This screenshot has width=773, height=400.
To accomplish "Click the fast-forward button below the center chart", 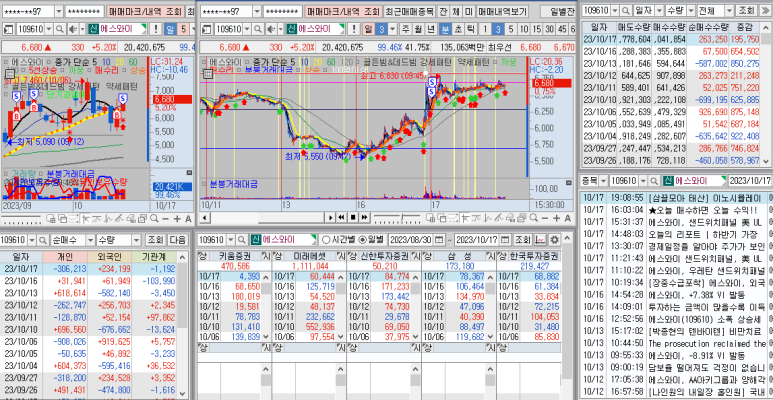I will [x=364, y=217].
